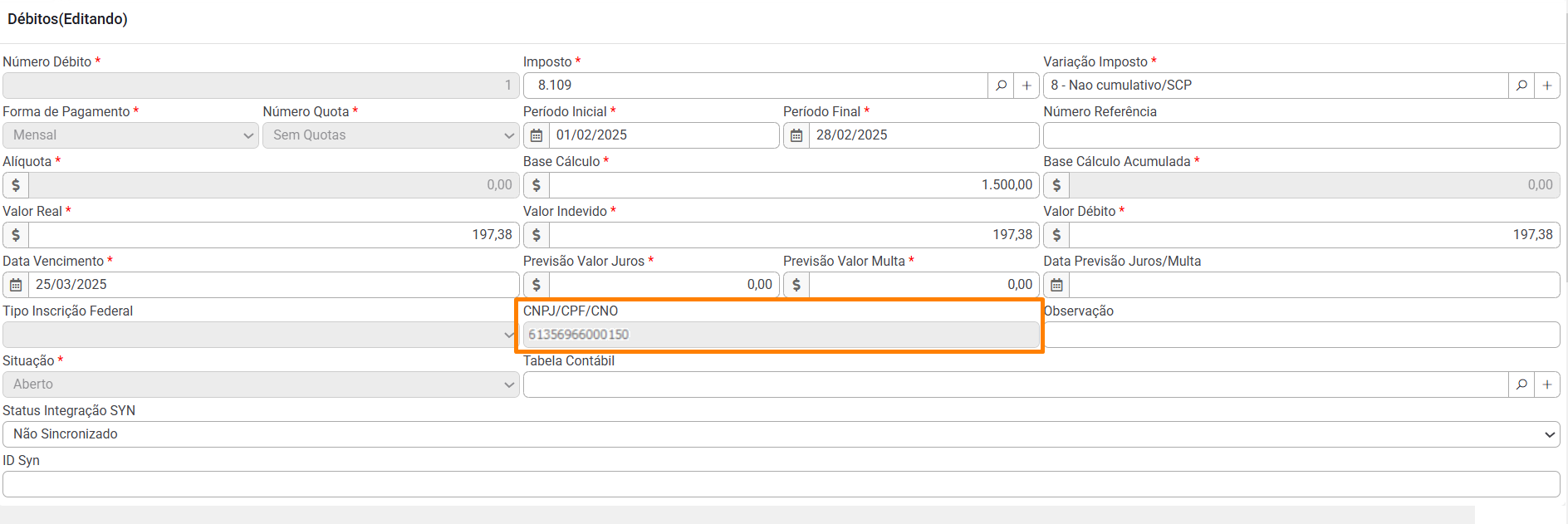1568x524 pixels.
Task: Click the Data Vencimento calendar icon
Action: coord(16,285)
